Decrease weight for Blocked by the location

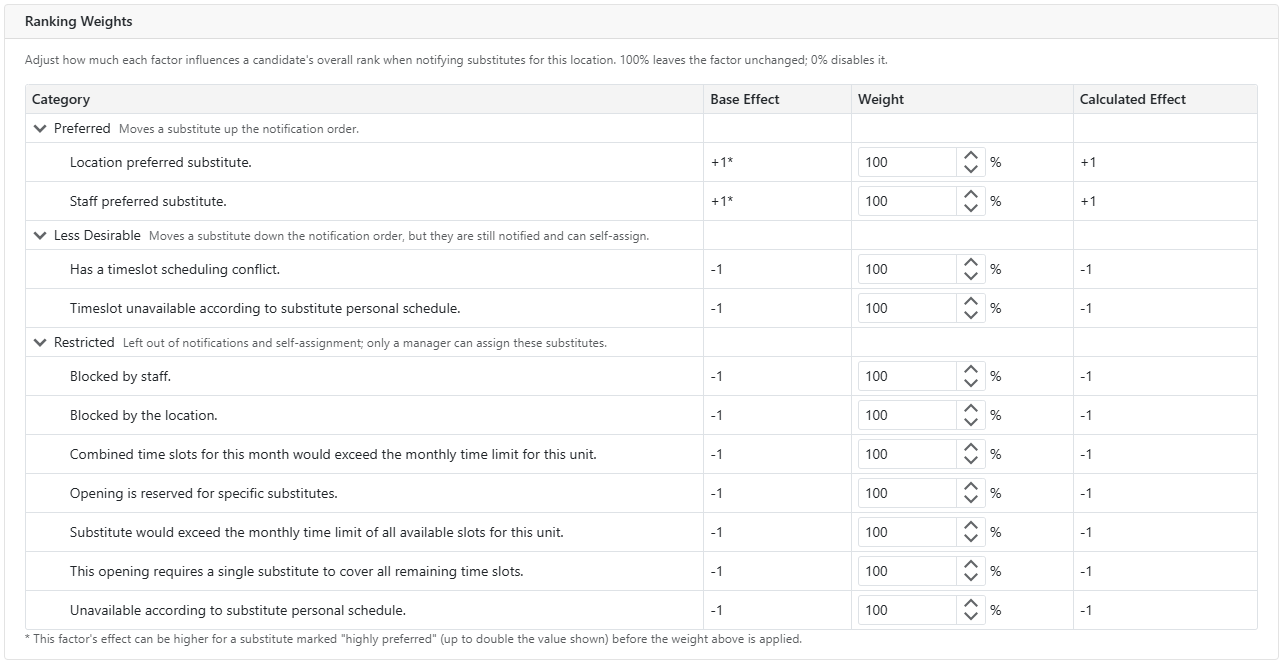[970, 422]
